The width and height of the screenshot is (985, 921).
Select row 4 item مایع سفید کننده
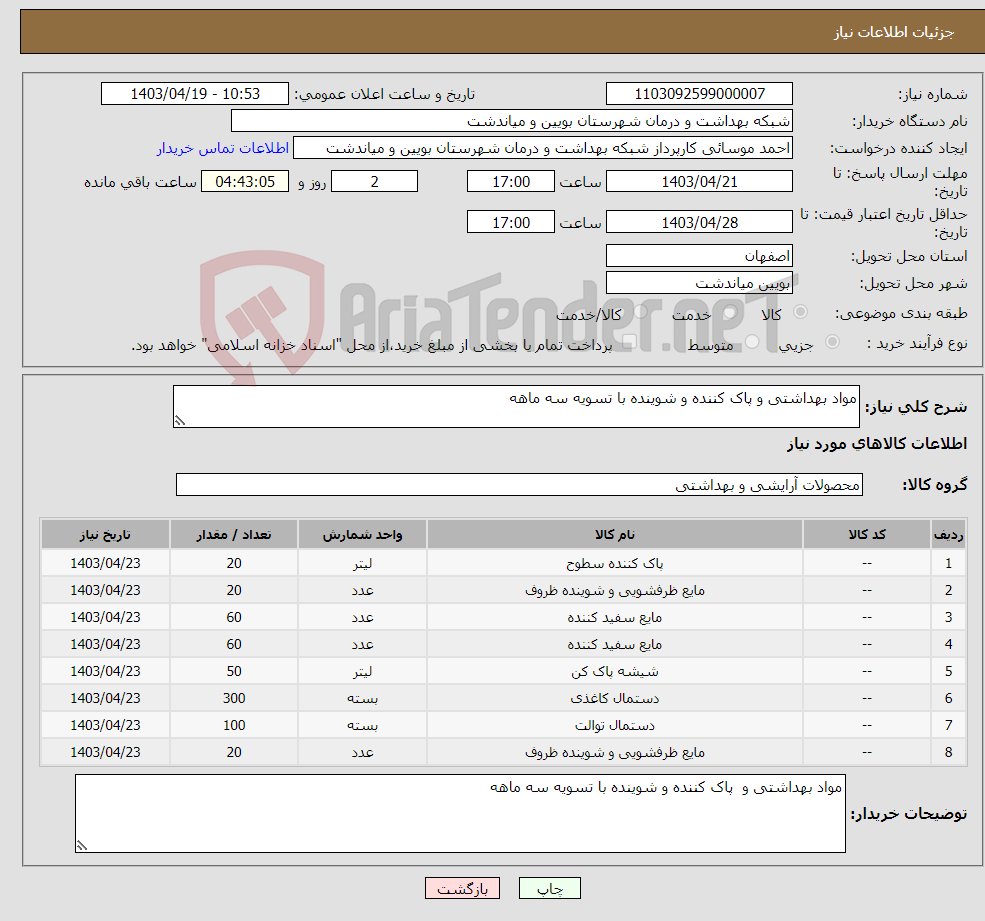pyautogui.click(x=615, y=645)
